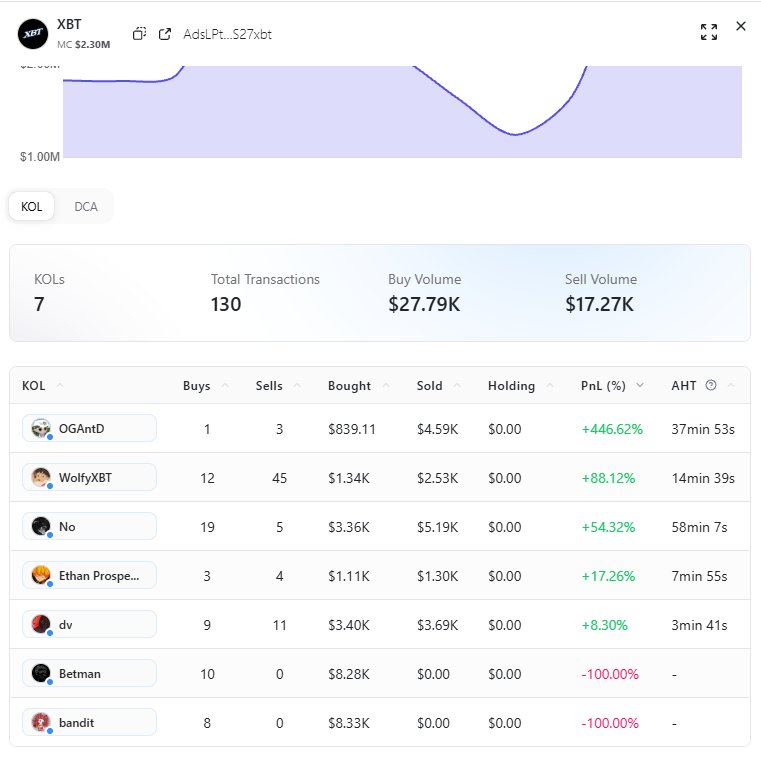Click AHT help question mark icon

tap(711, 385)
